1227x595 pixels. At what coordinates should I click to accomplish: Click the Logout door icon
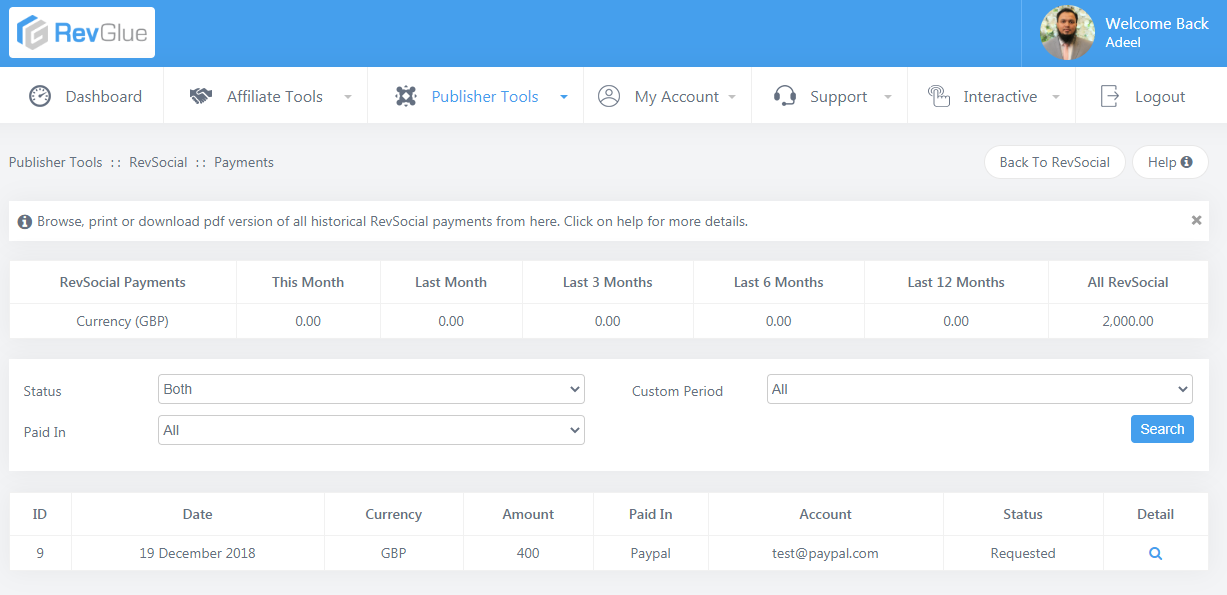coord(1110,96)
